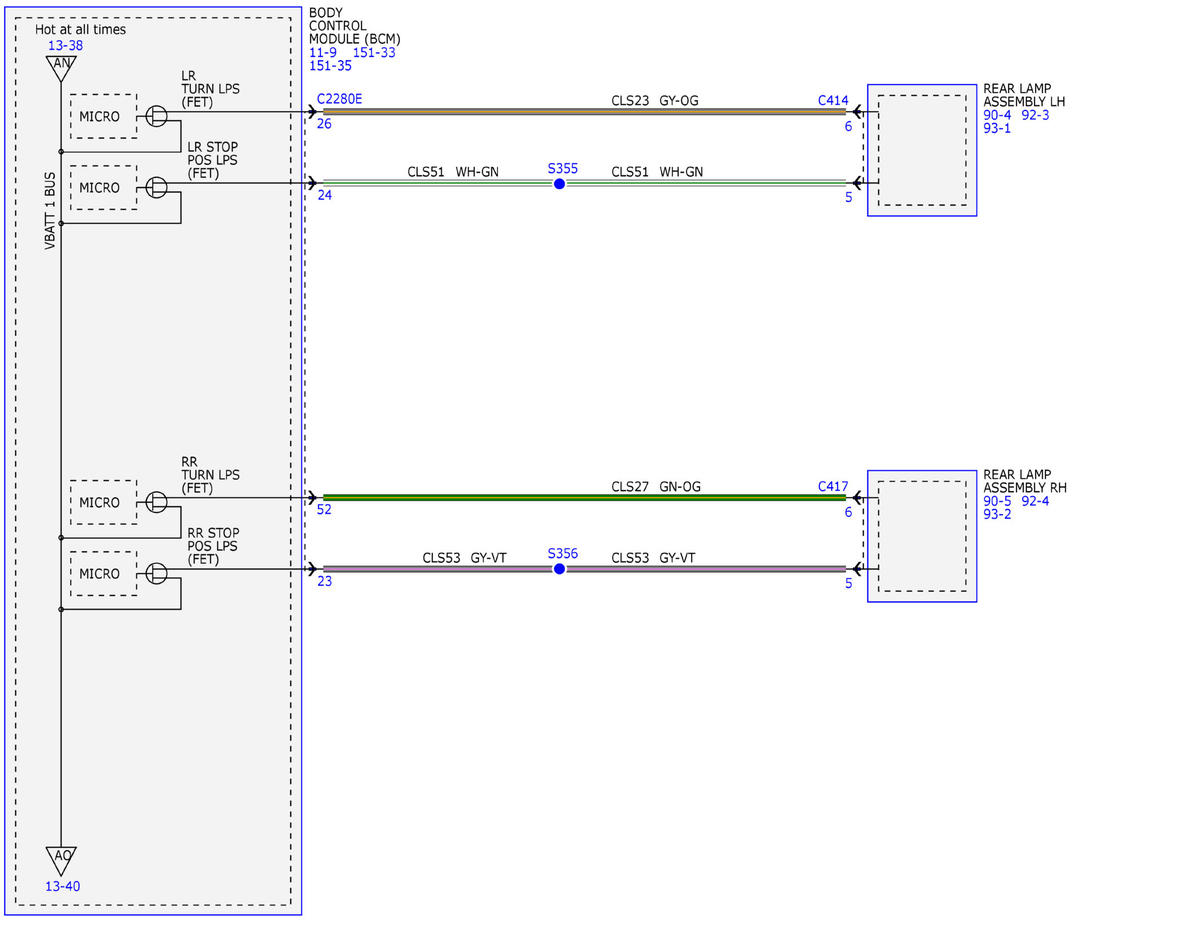The width and height of the screenshot is (1200, 927).
Task: Click the CLS23 GY-OG wire
Action: tap(584, 112)
